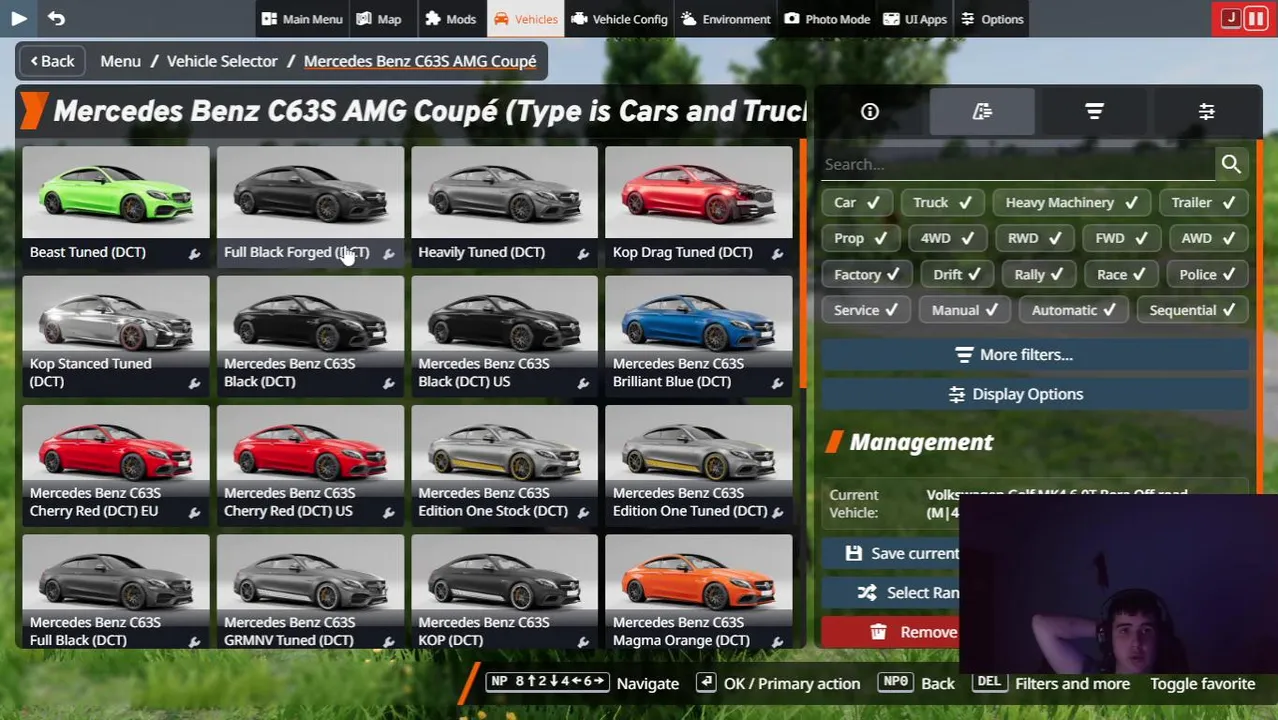Toggle the Factory filter chip

point(866,274)
